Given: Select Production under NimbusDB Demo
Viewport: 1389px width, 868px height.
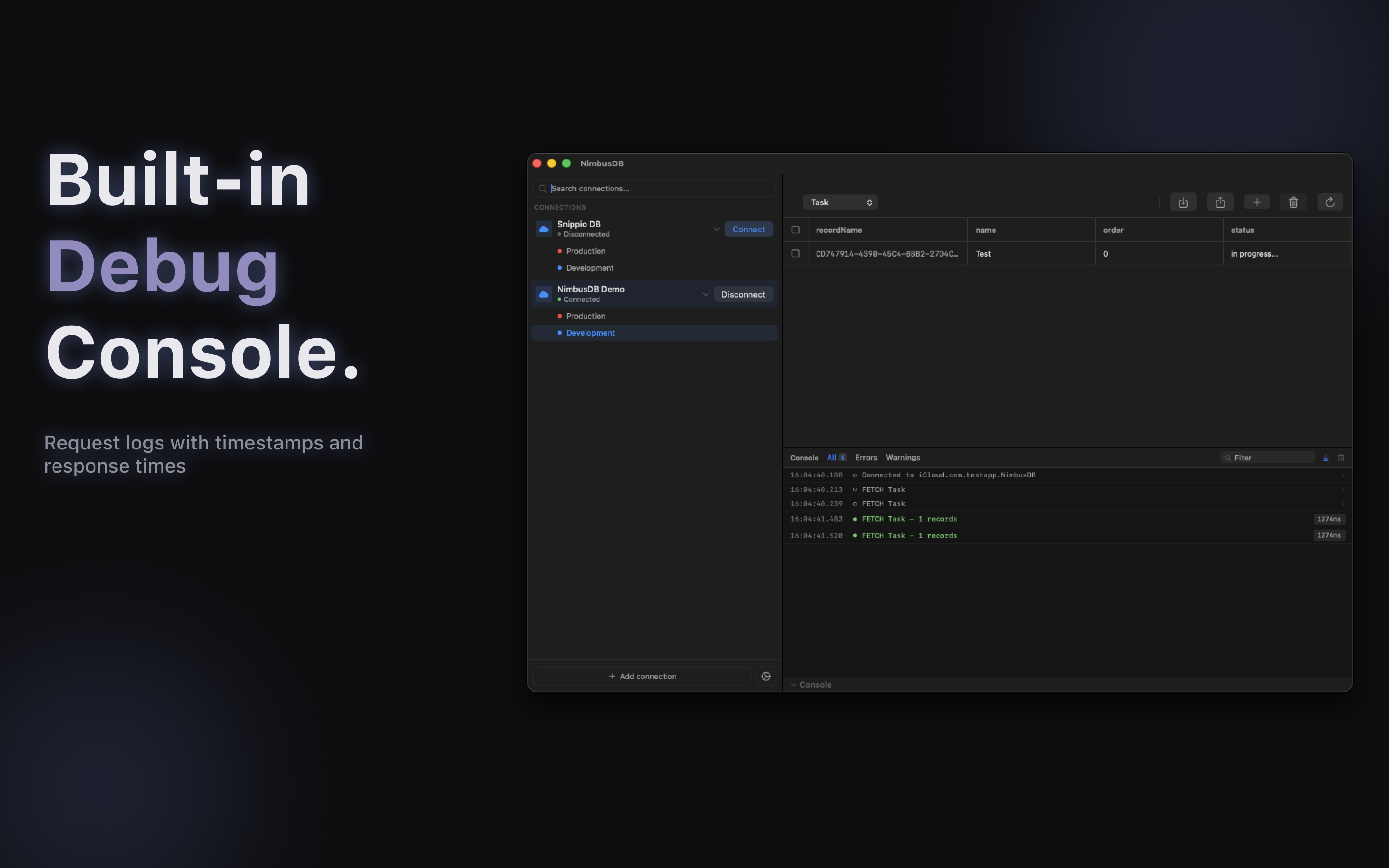Looking at the screenshot, I should pyautogui.click(x=586, y=316).
